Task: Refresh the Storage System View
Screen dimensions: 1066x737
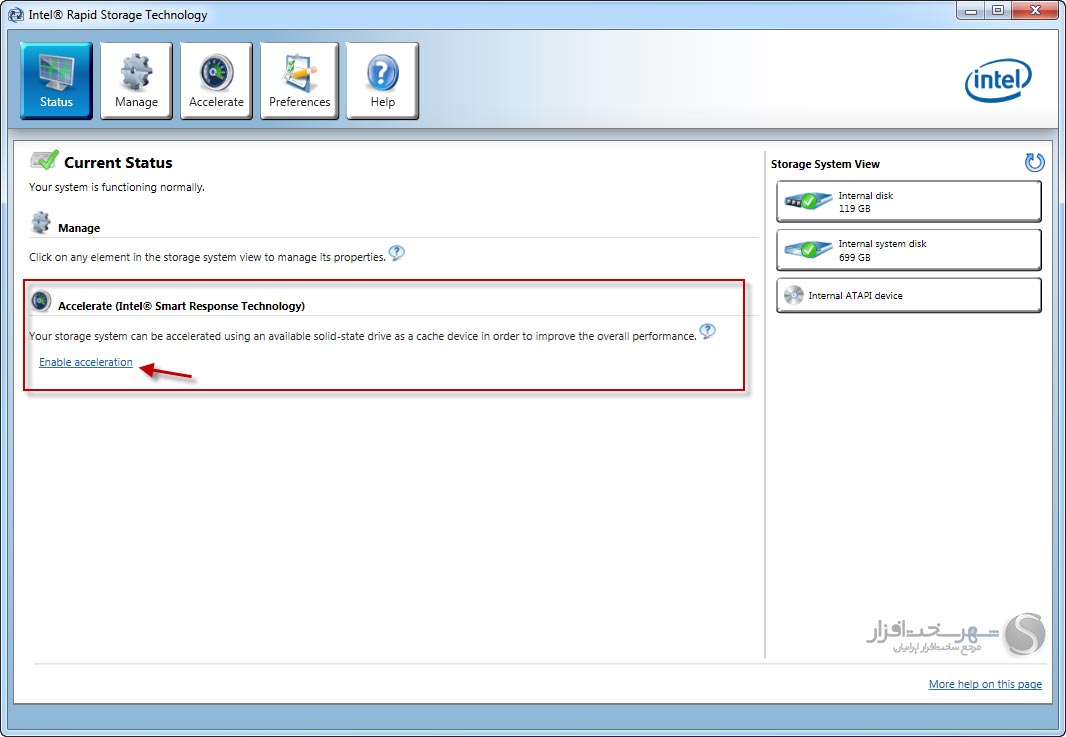Action: (x=1034, y=162)
